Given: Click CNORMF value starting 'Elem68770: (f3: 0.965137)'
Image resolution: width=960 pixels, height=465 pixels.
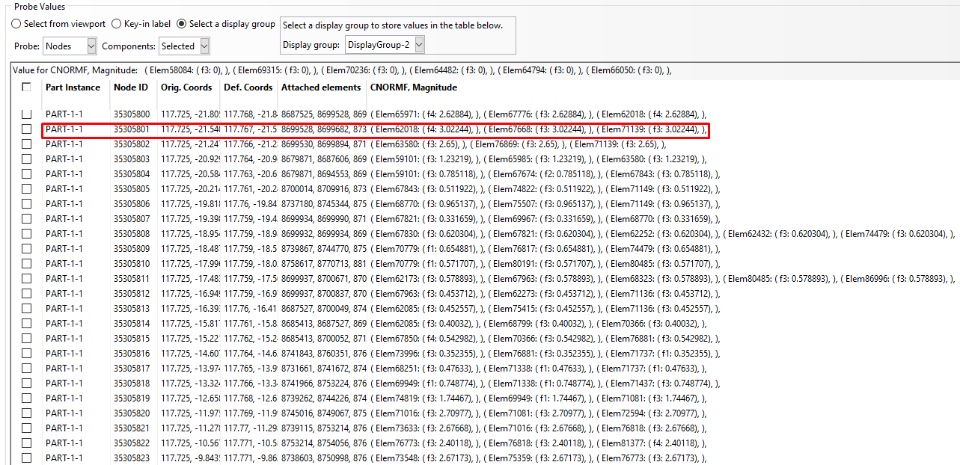Looking at the screenshot, I should [545, 204].
